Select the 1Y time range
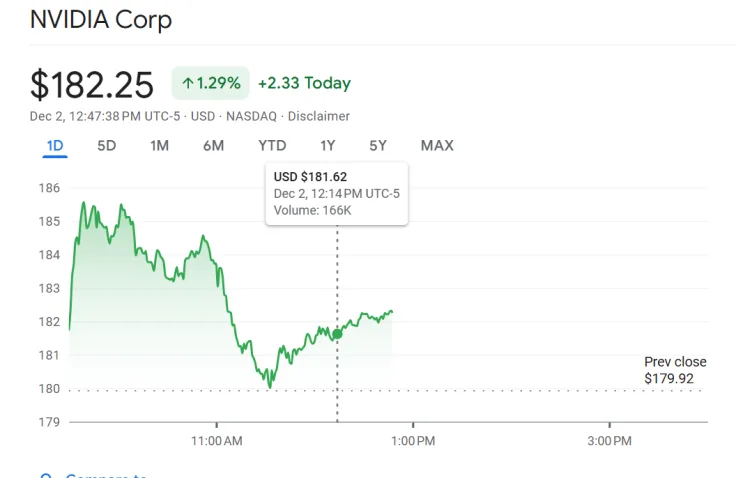This screenshot has width=736, height=478. [327, 146]
